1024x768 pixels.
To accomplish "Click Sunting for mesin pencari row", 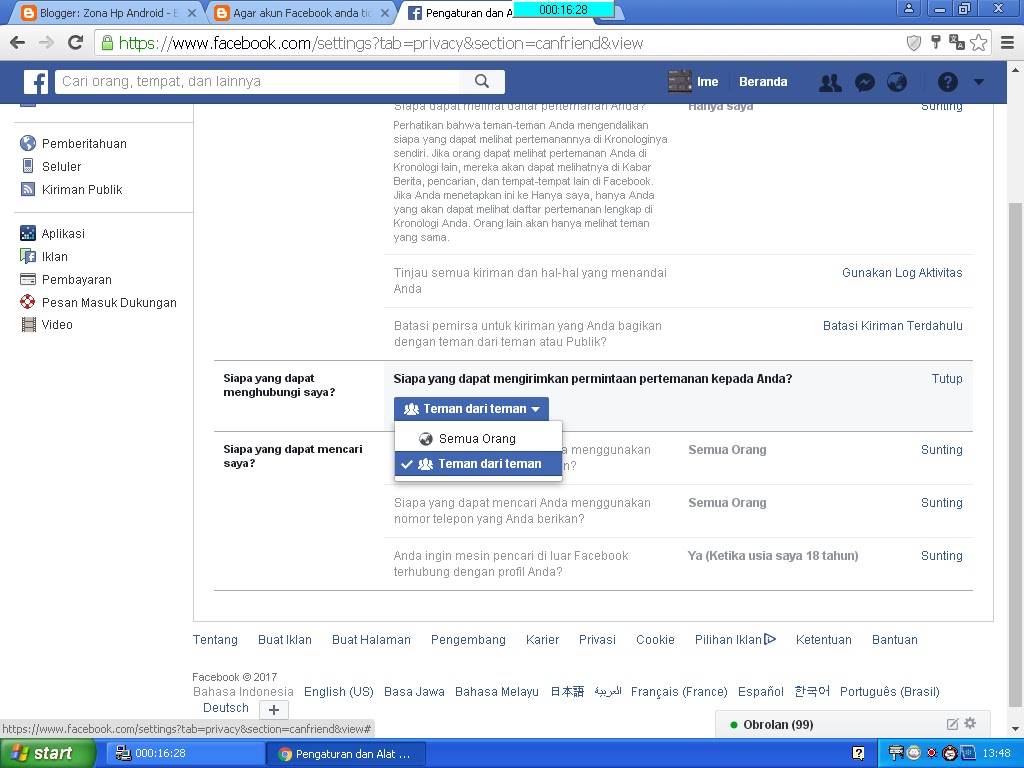I will pyautogui.click(x=941, y=556).
